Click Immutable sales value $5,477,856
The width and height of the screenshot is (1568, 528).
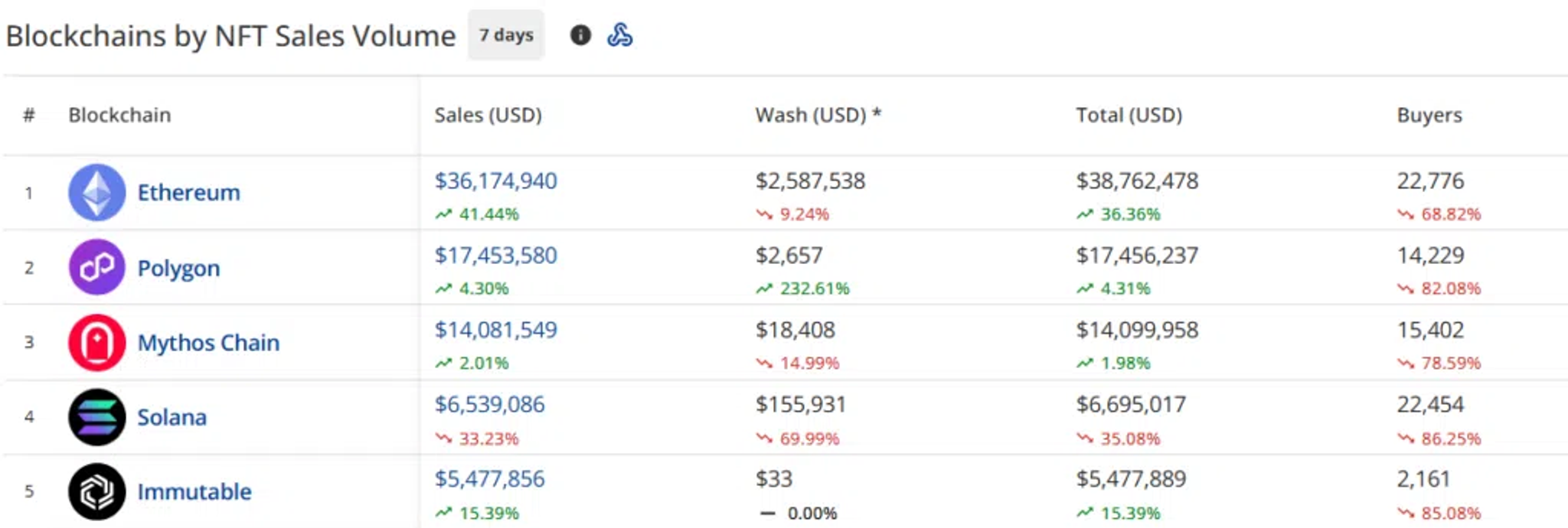(489, 478)
